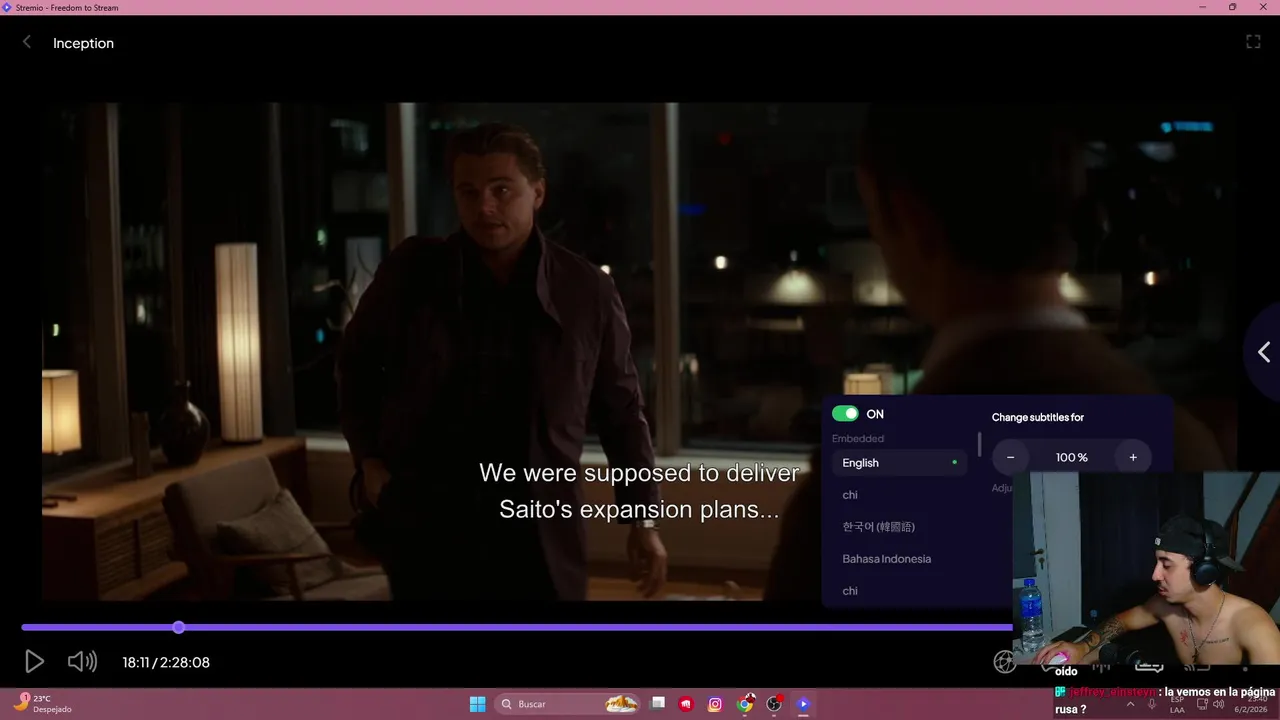Open the side drawer chevron on right edge
This screenshot has width=1280, height=720.
pyautogui.click(x=1264, y=352)
